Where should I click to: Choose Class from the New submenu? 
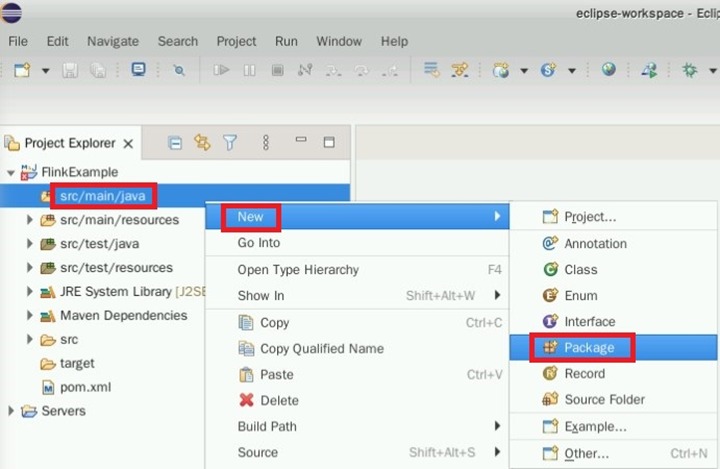[580, 269]
